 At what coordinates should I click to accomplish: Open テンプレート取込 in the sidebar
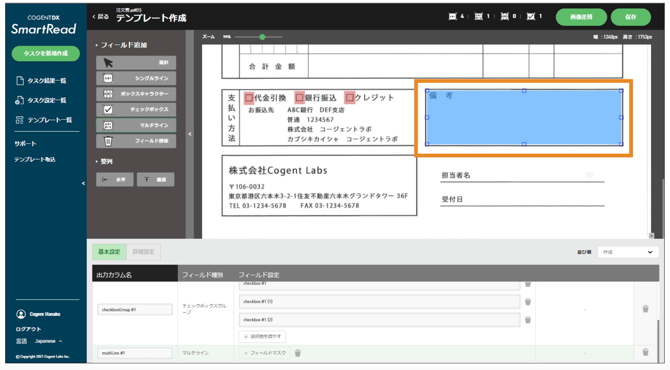tap(35, 159)
